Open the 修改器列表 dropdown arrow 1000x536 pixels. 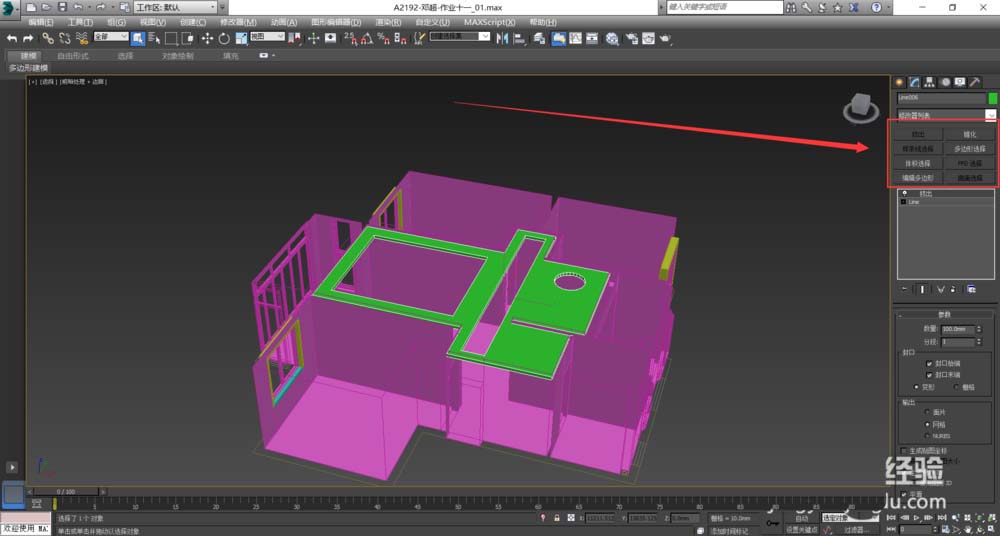[x=990, y=115]
